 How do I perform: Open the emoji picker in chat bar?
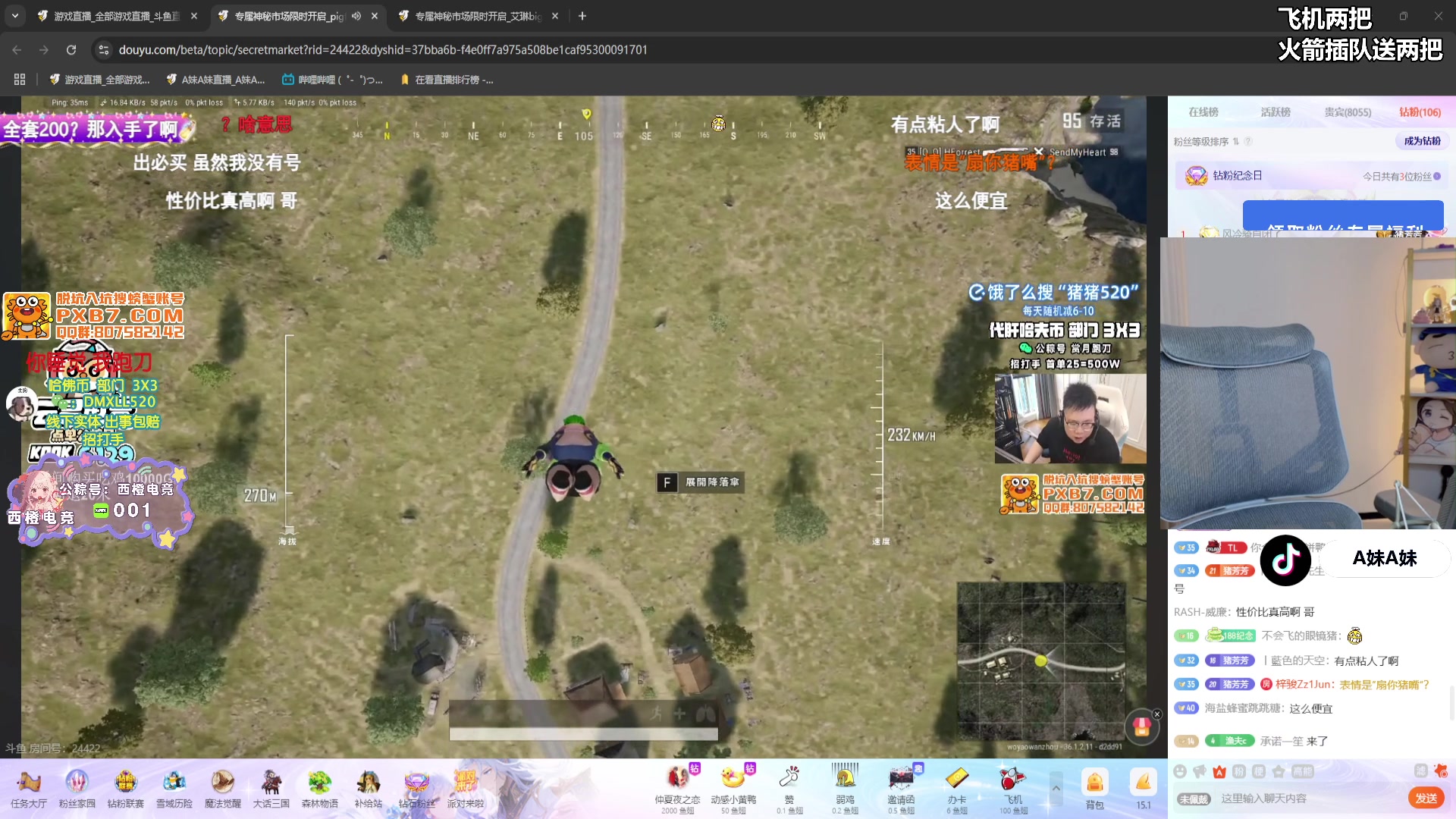[1180, 771]
